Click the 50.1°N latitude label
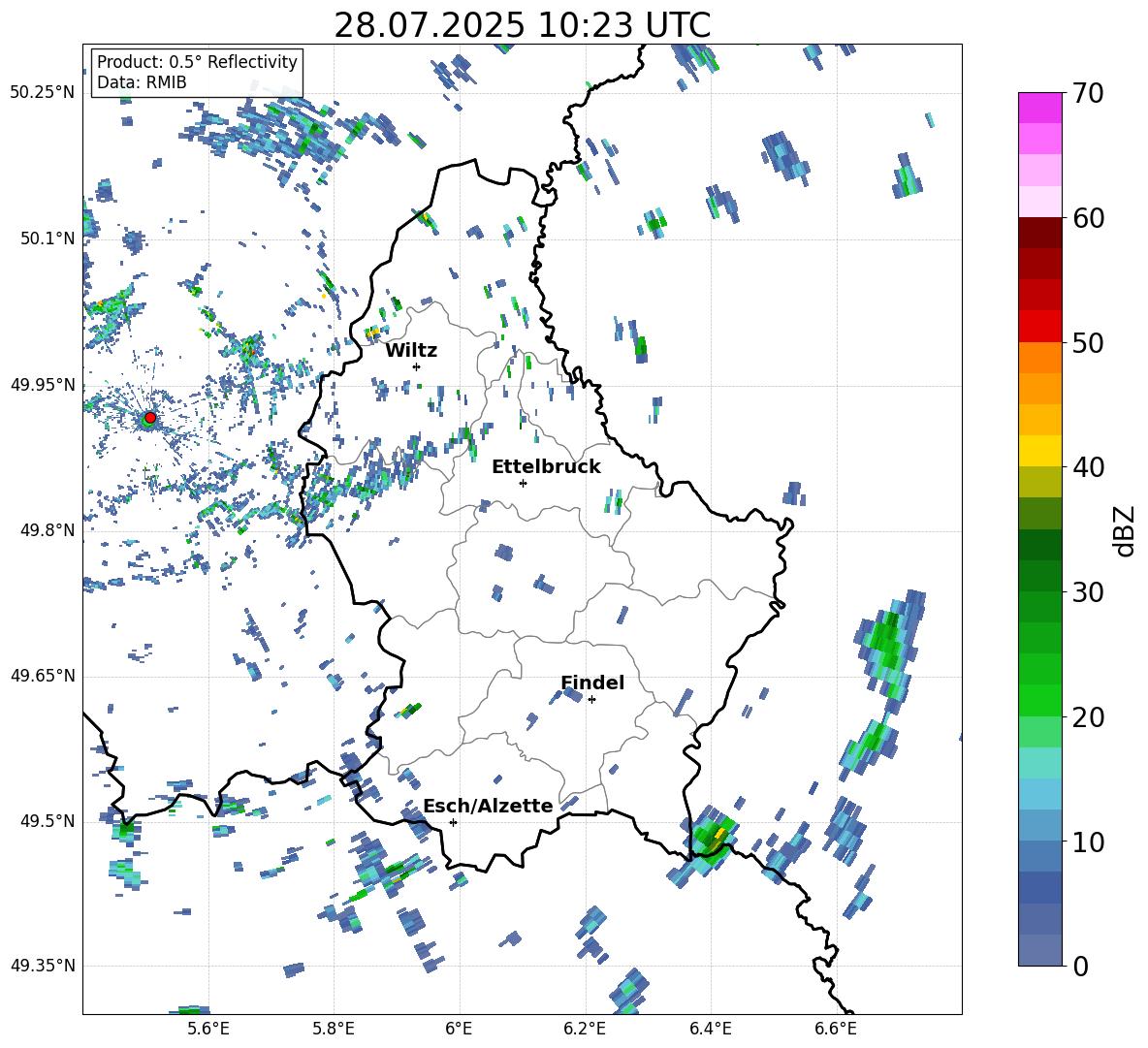This screenshot has width=1148, height=1048. click(48, 238)
